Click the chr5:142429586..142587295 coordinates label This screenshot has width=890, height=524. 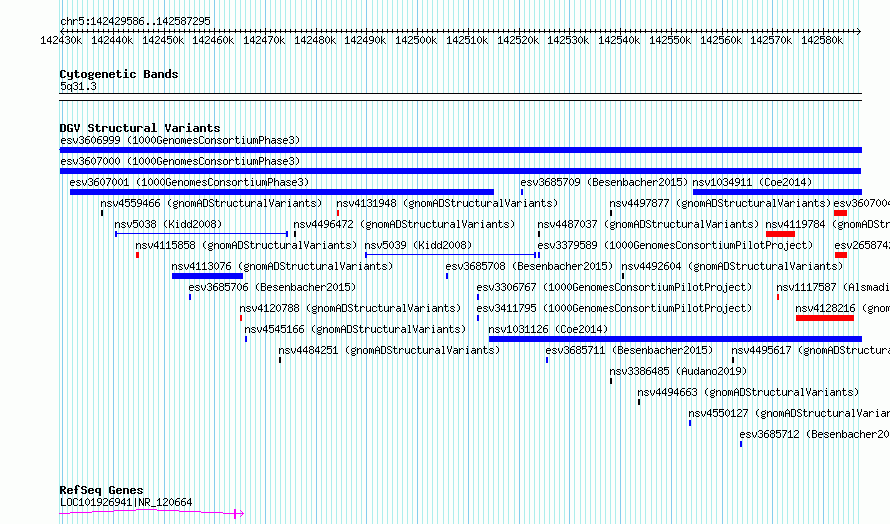click(x=135, y=21)
